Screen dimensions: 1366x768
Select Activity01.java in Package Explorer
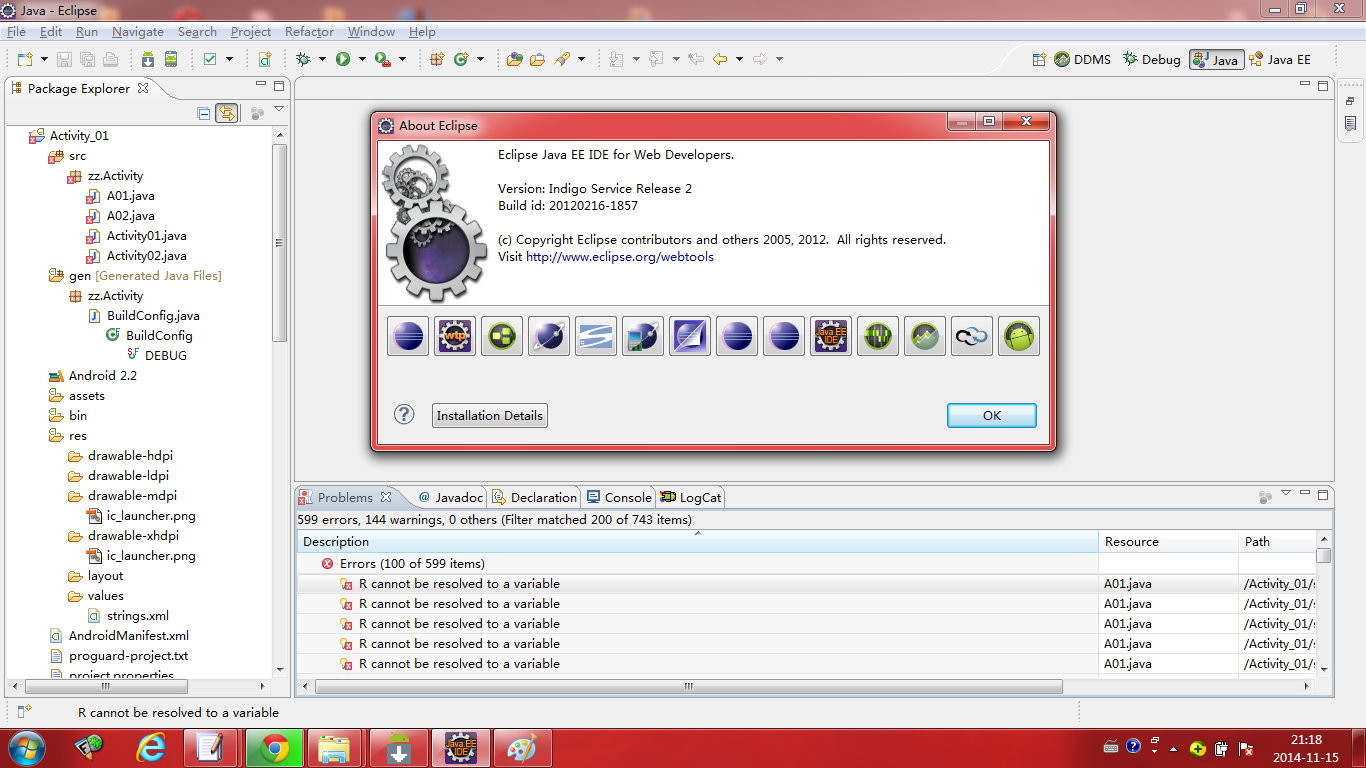point(146,235)
